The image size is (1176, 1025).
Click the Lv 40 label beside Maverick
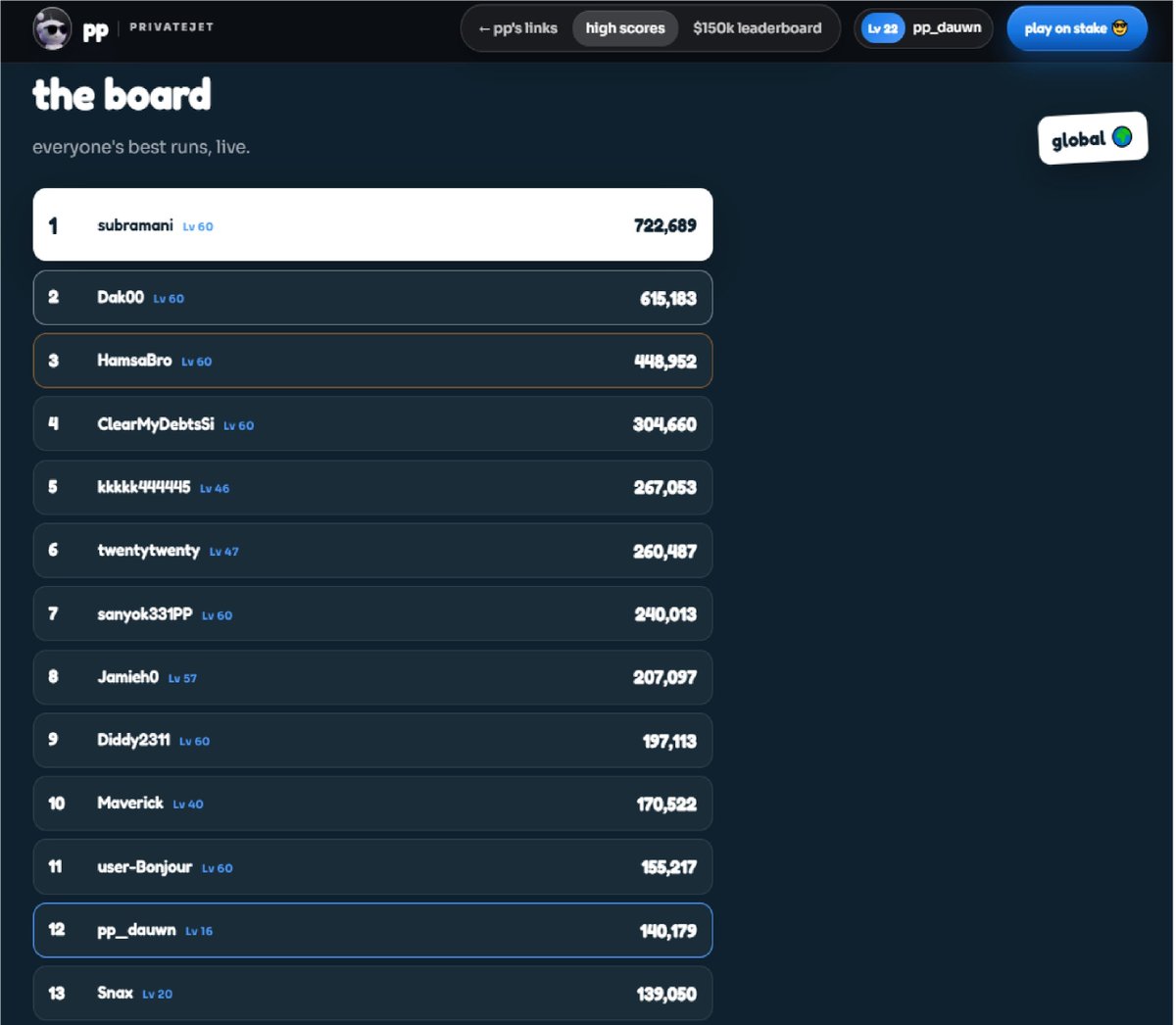pyautogui.click(x=188, y=805)
